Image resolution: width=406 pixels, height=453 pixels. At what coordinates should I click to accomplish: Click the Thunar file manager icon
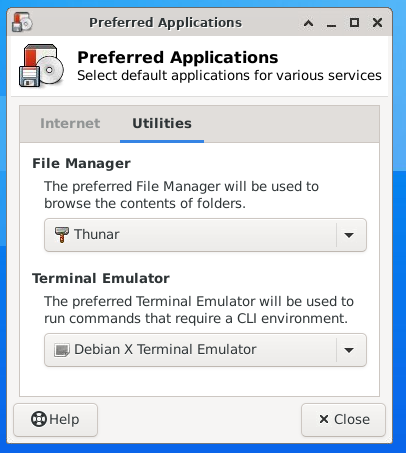(62, 235)
